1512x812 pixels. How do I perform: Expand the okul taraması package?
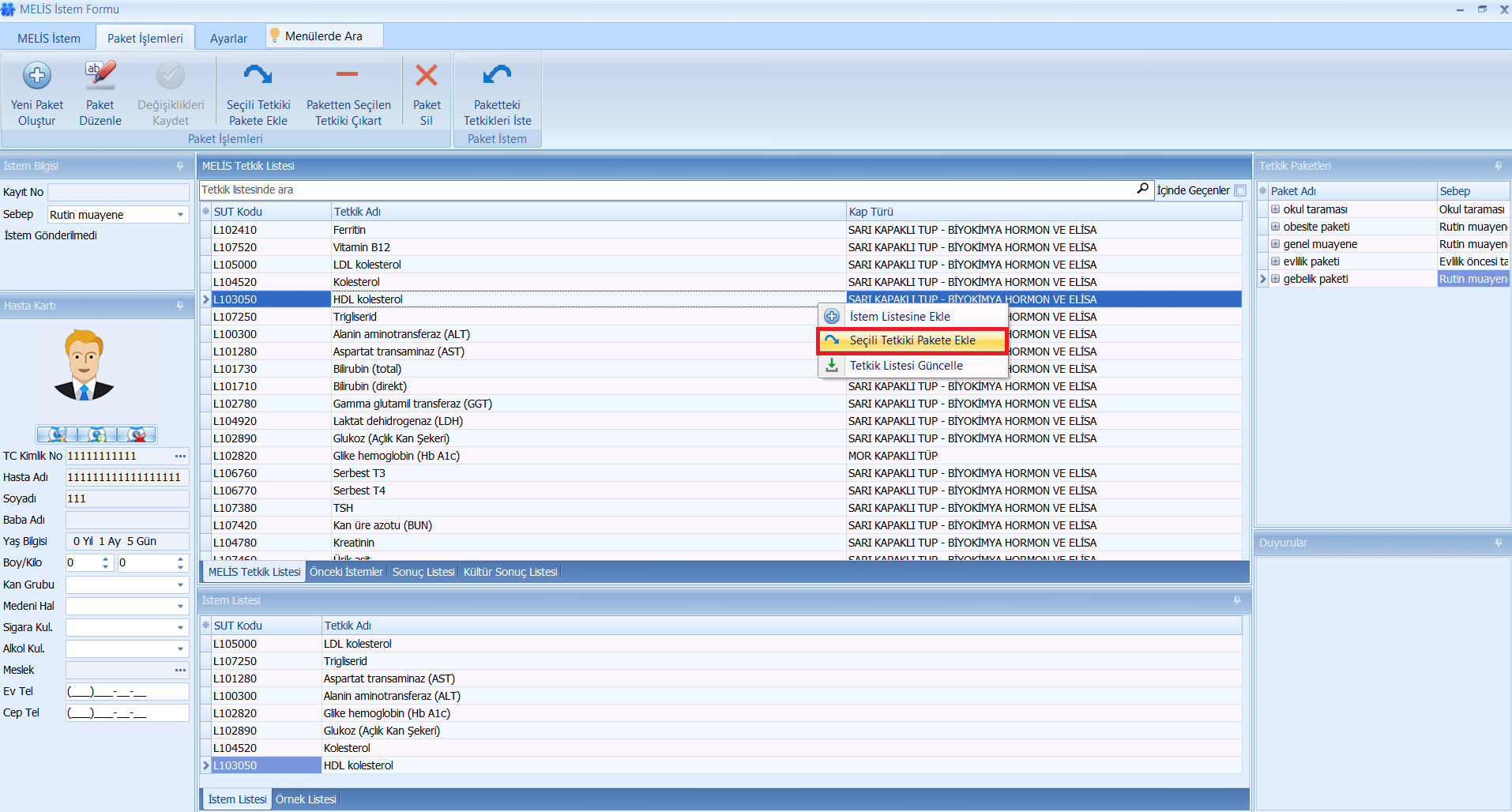1275,209
